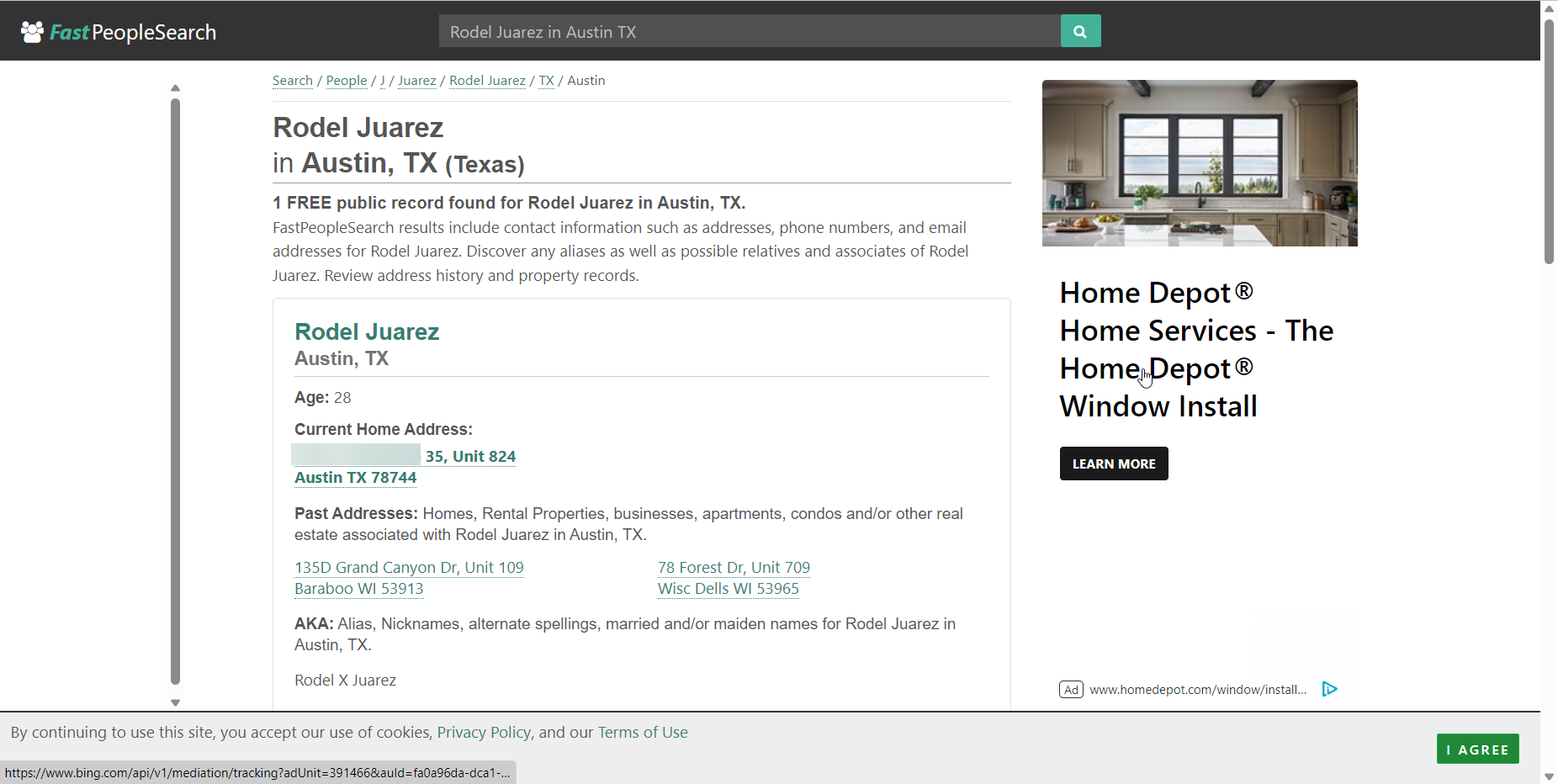Click the AdChoices triangle icon
1558x784 pixels.
(x=1329, y=690)
